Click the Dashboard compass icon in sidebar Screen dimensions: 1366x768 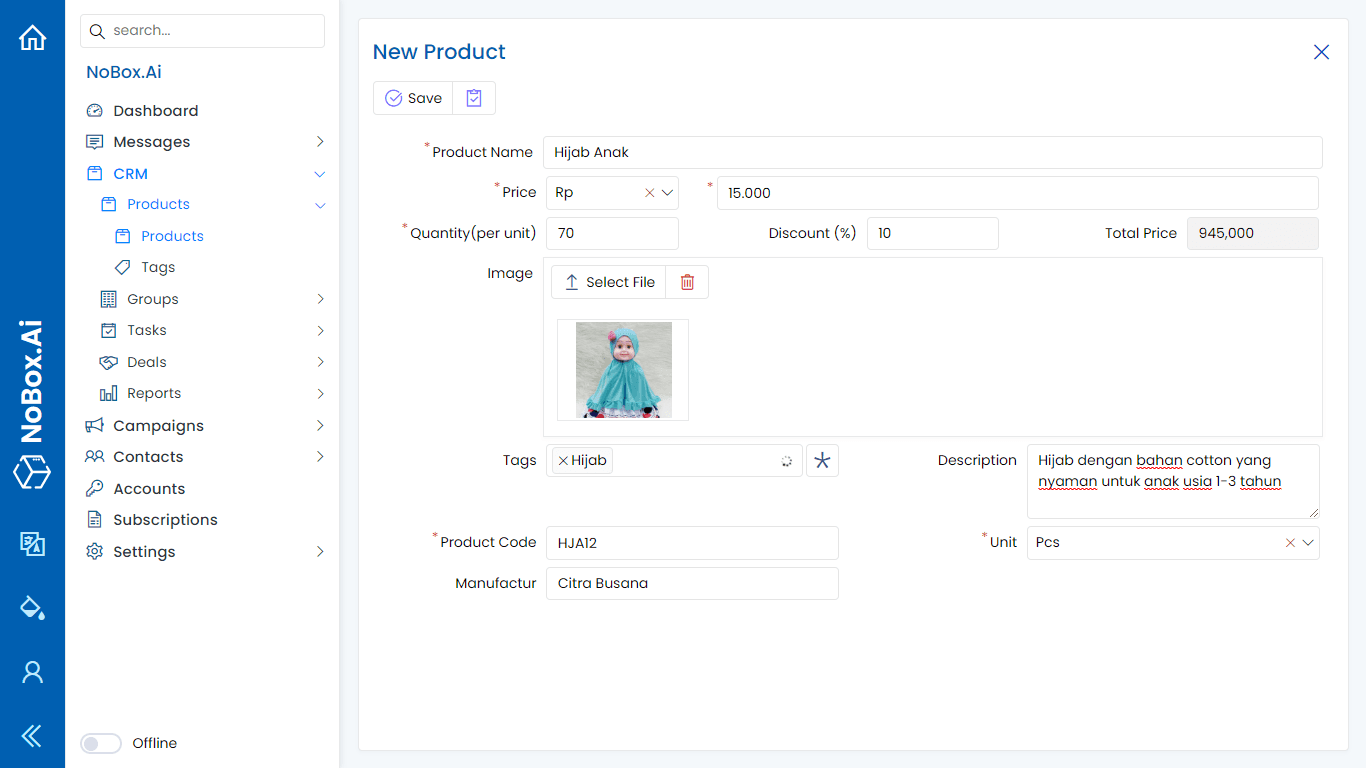click(x=94, y=110)
